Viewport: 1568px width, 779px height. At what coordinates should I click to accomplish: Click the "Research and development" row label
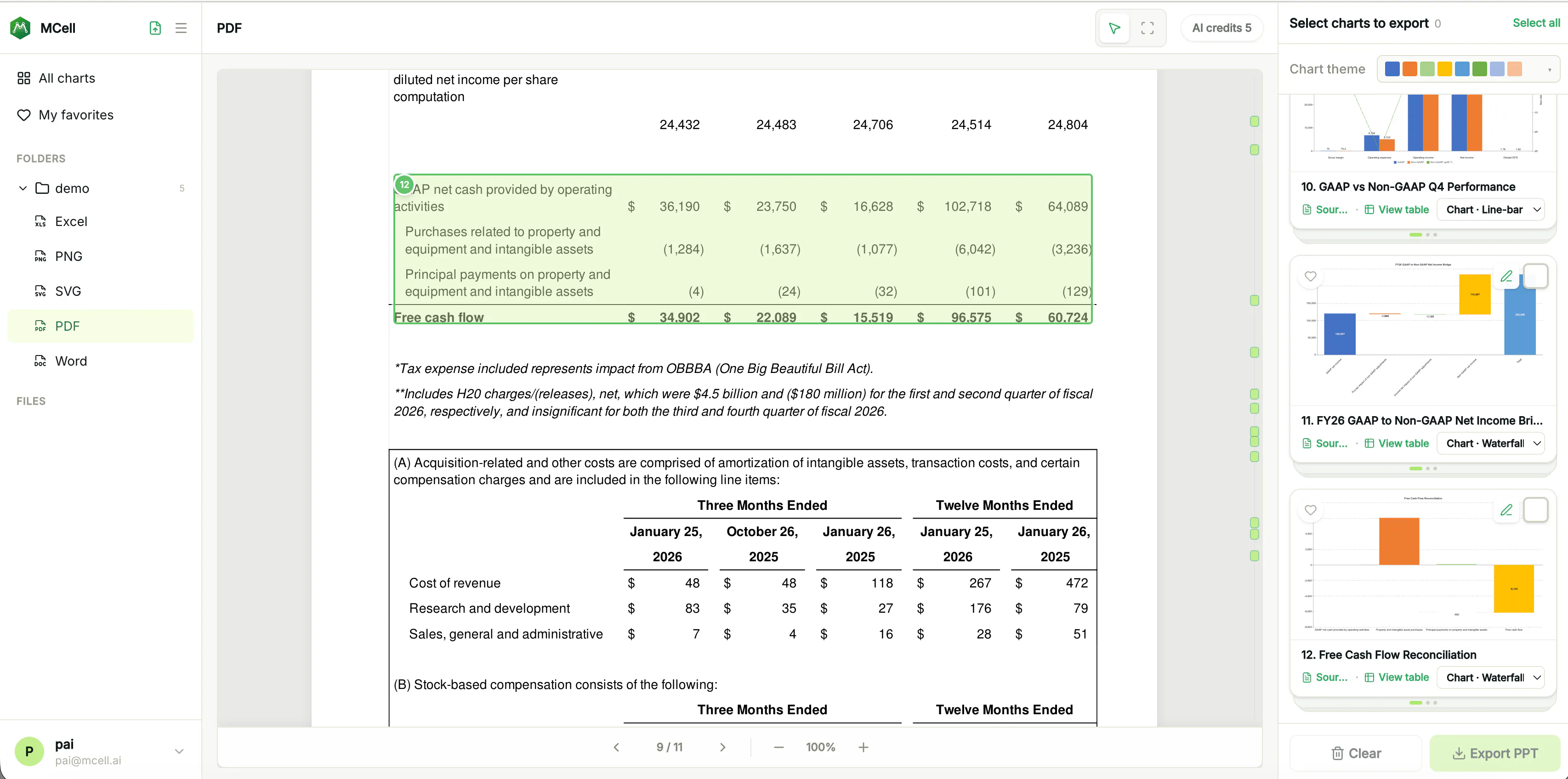[489, 609]
